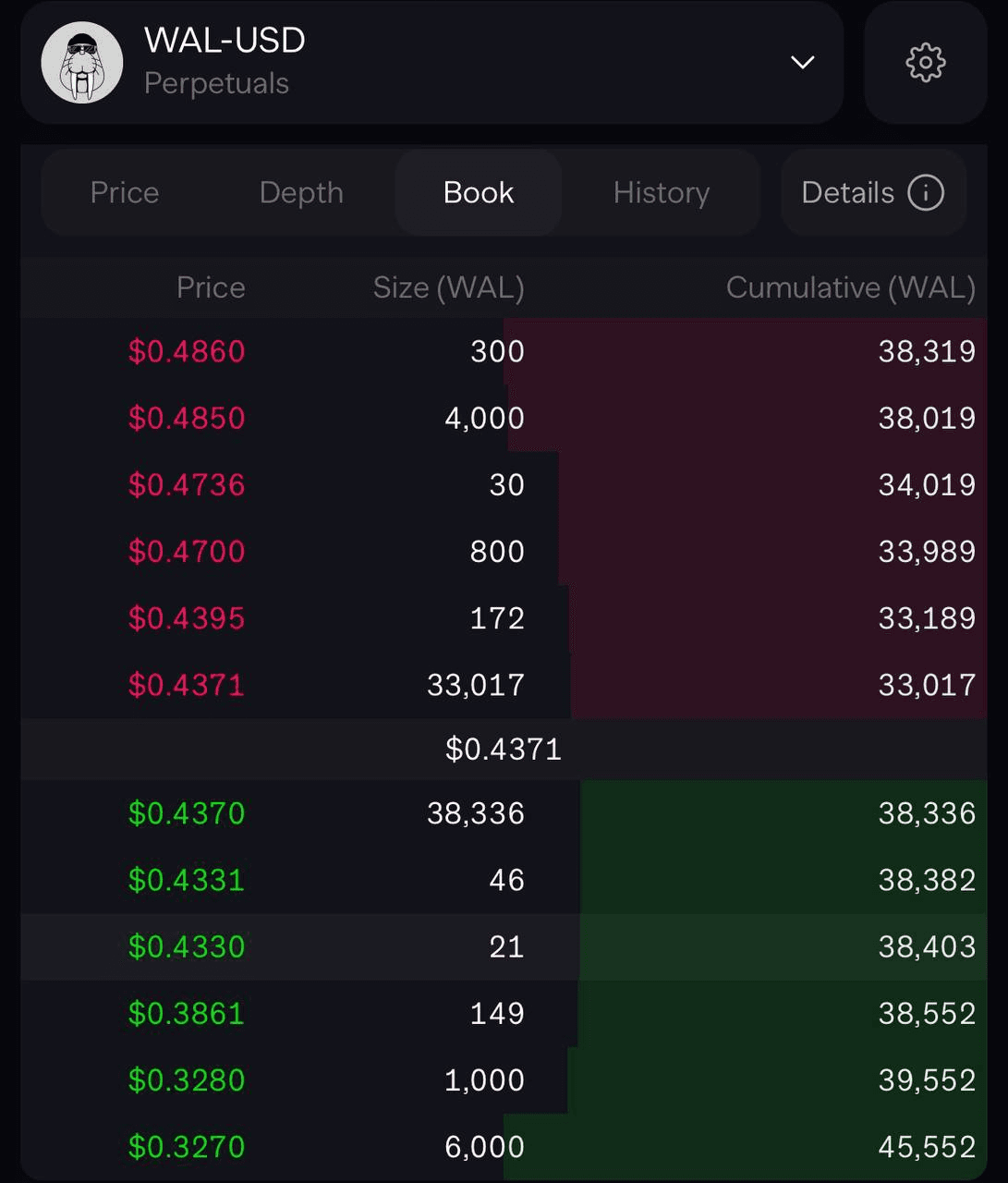
Task: Click the WAL walrus token logo
Action: (x=82, y=63)
